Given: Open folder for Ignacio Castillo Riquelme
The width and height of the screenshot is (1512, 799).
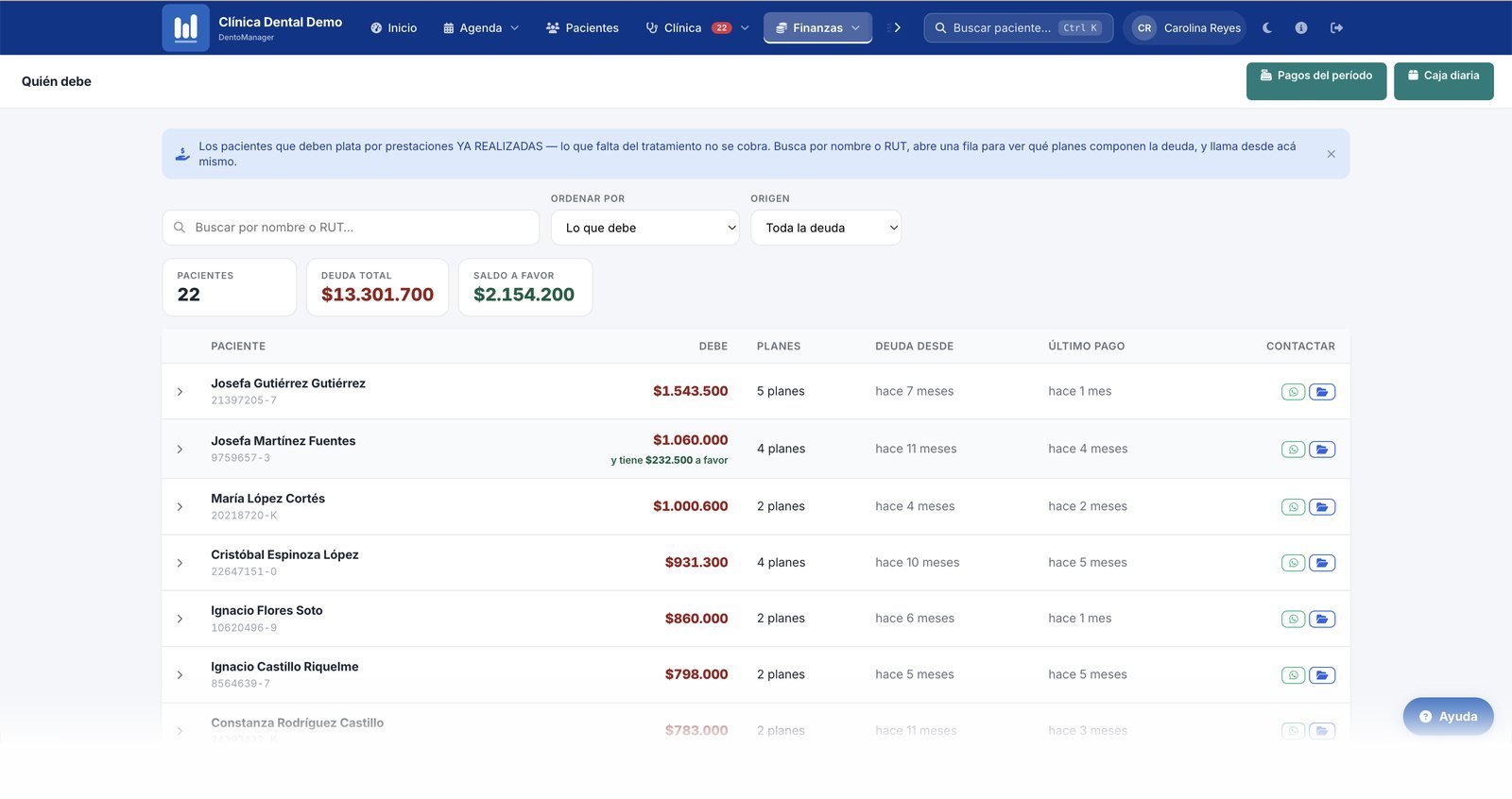Looking at the screenshot, I should (x=1322, y=675).
